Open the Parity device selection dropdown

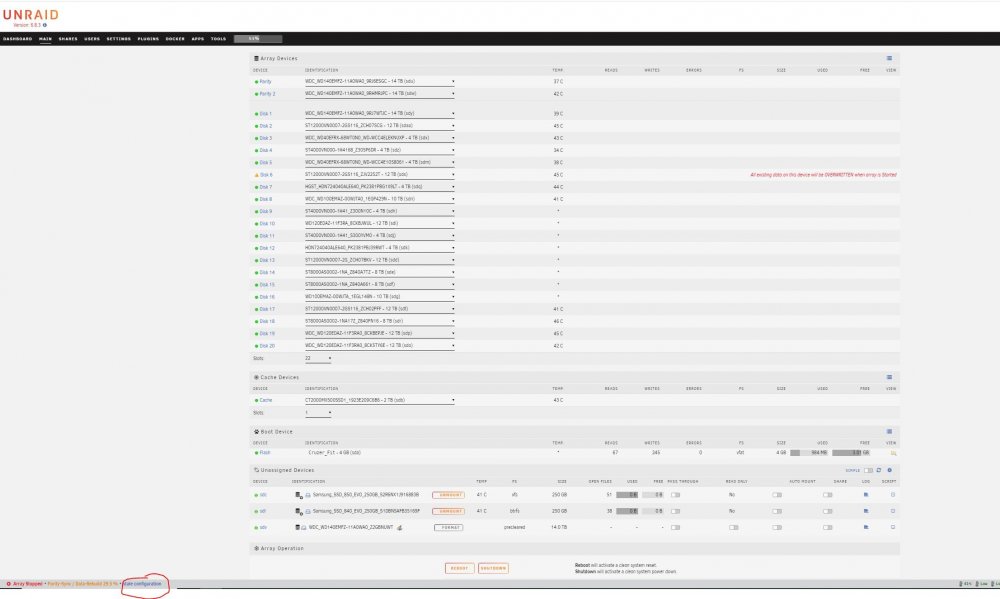[379, 82]
